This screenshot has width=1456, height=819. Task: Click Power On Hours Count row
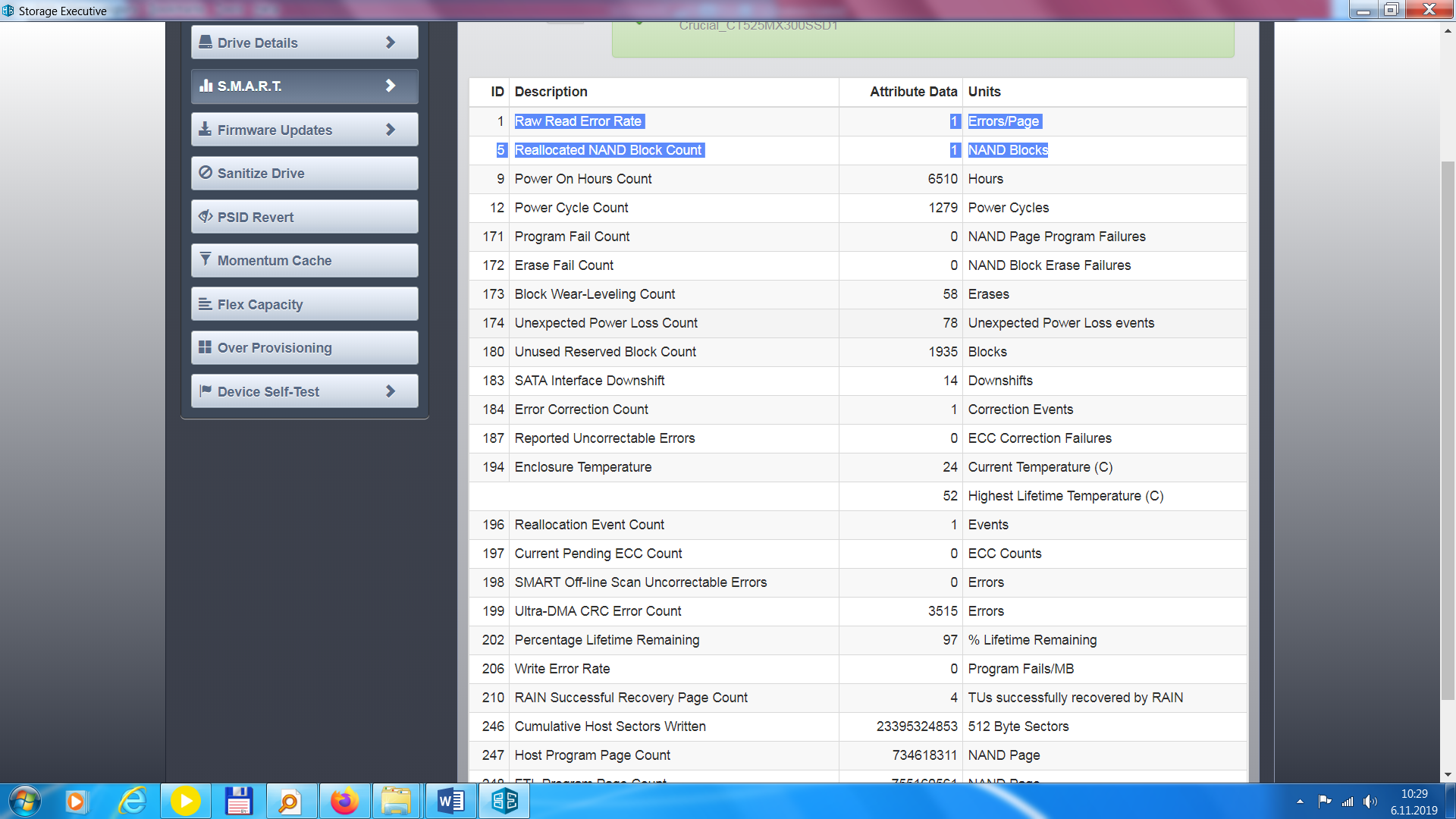pos(858,179)
